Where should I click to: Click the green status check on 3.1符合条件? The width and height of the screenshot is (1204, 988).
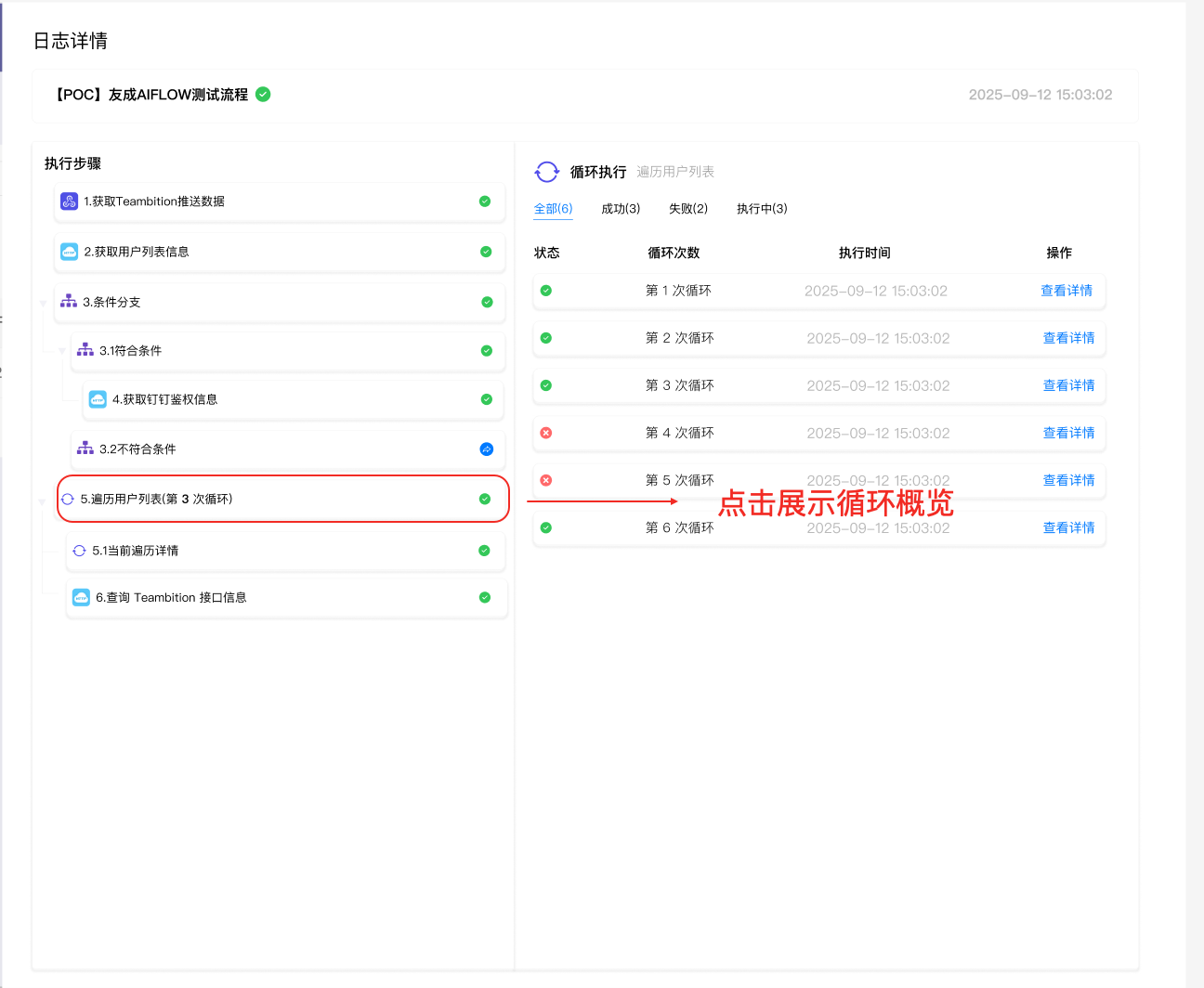[487, 351]
